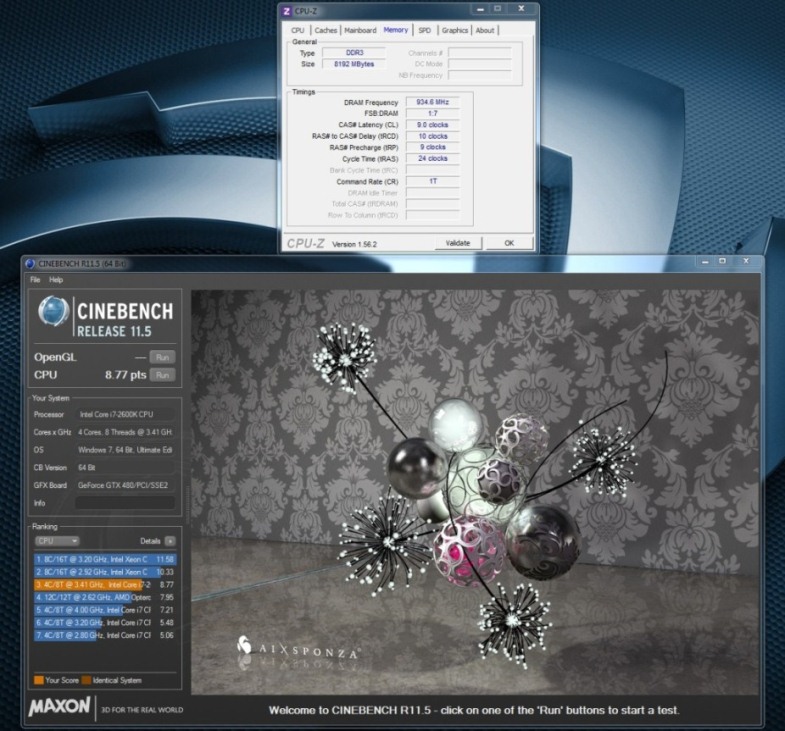The height and width of the screenshot is (731, 785).
Task: Click the DRAM Frequency value 934.6 MHz
Action: 433,102
